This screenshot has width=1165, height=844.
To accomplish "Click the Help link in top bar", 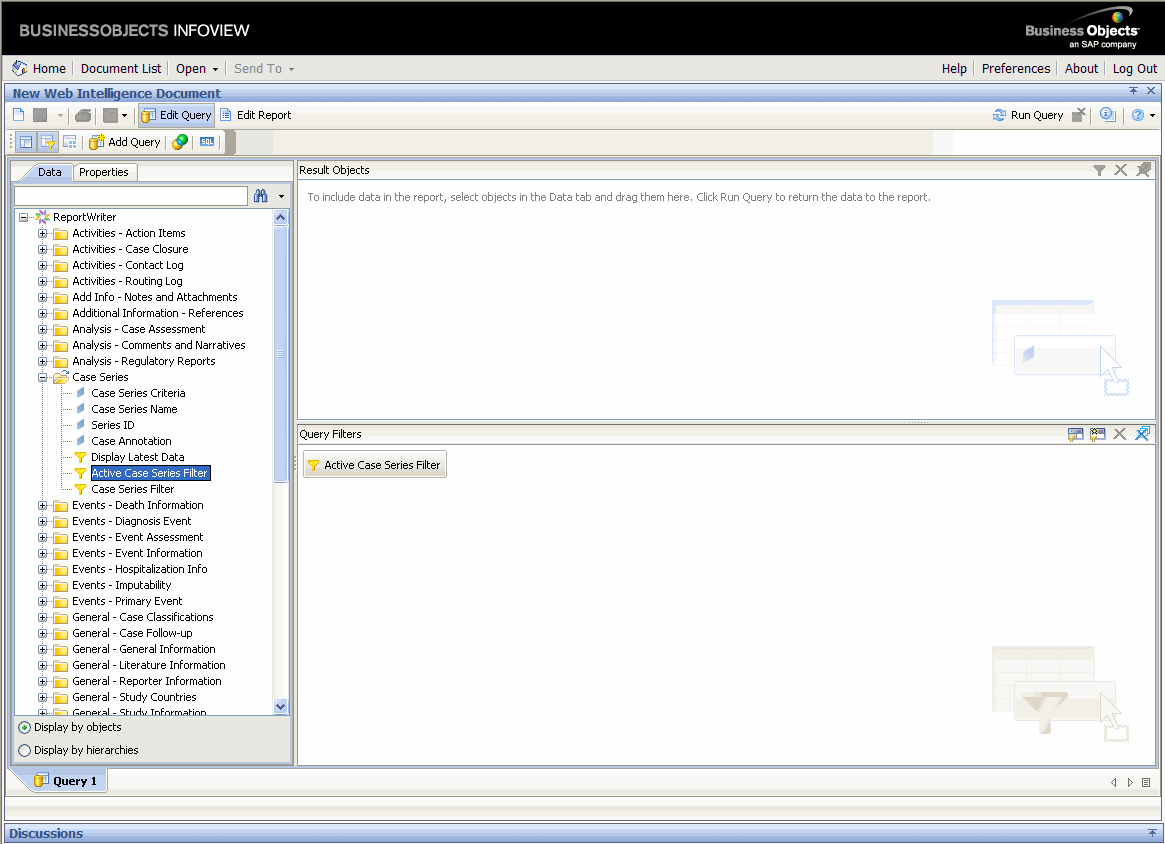I will tap(954, 68).
